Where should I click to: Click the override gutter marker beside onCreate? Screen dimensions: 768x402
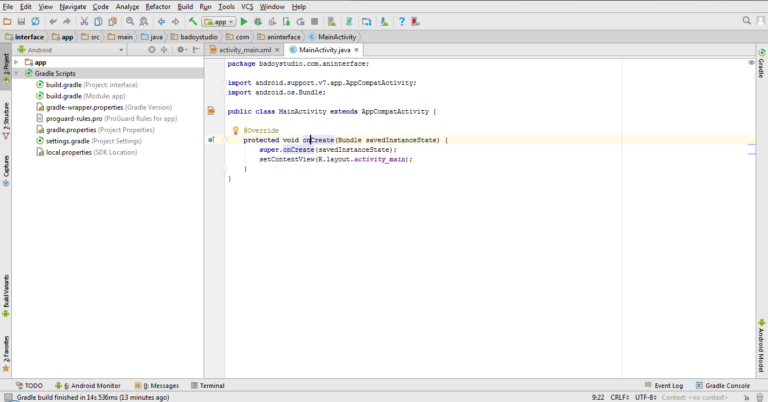(211, 140)
